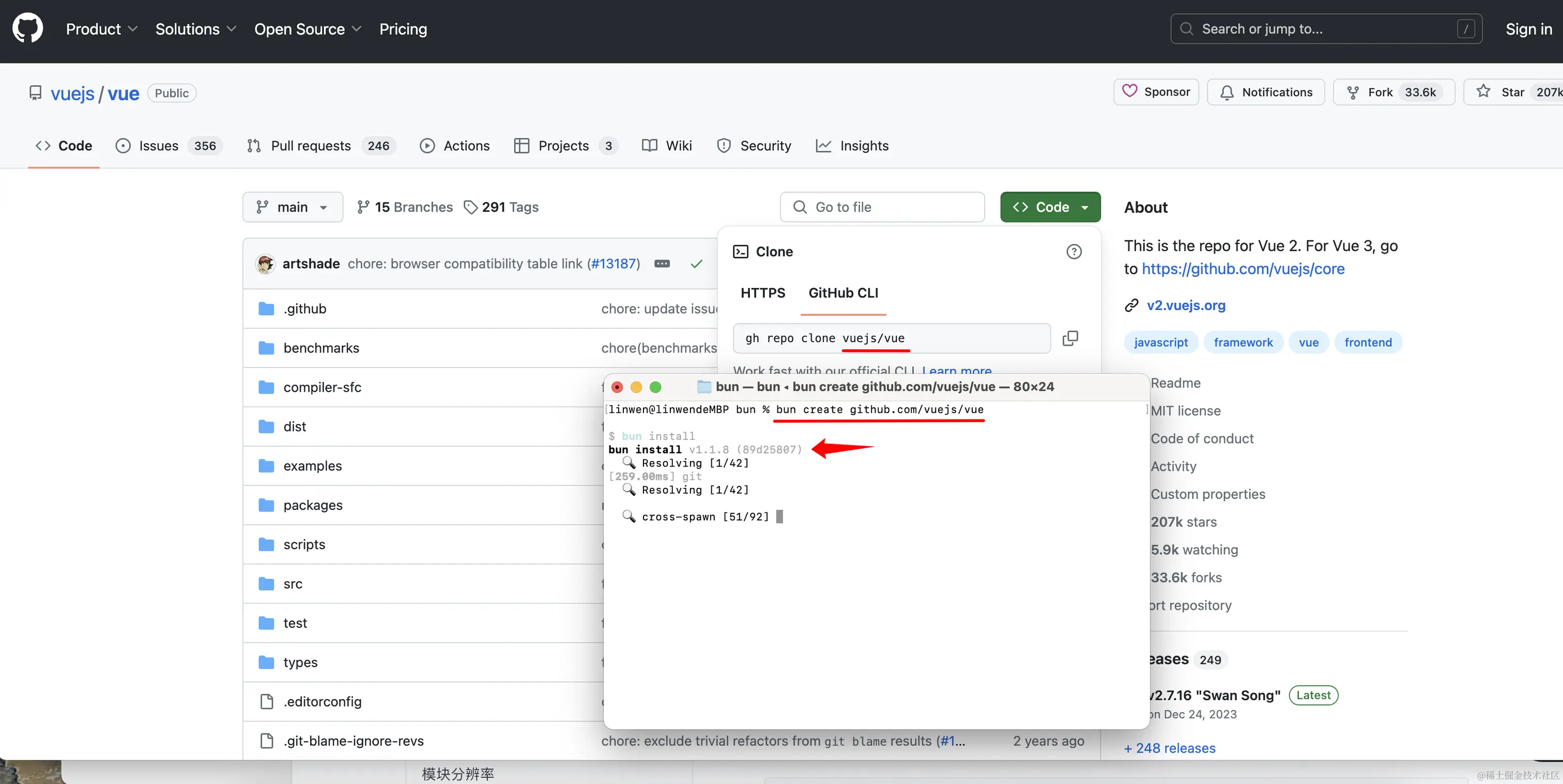The image size is (1563, 784).
Task: Go to the Pricing page
Action: [x=403, y=28]
